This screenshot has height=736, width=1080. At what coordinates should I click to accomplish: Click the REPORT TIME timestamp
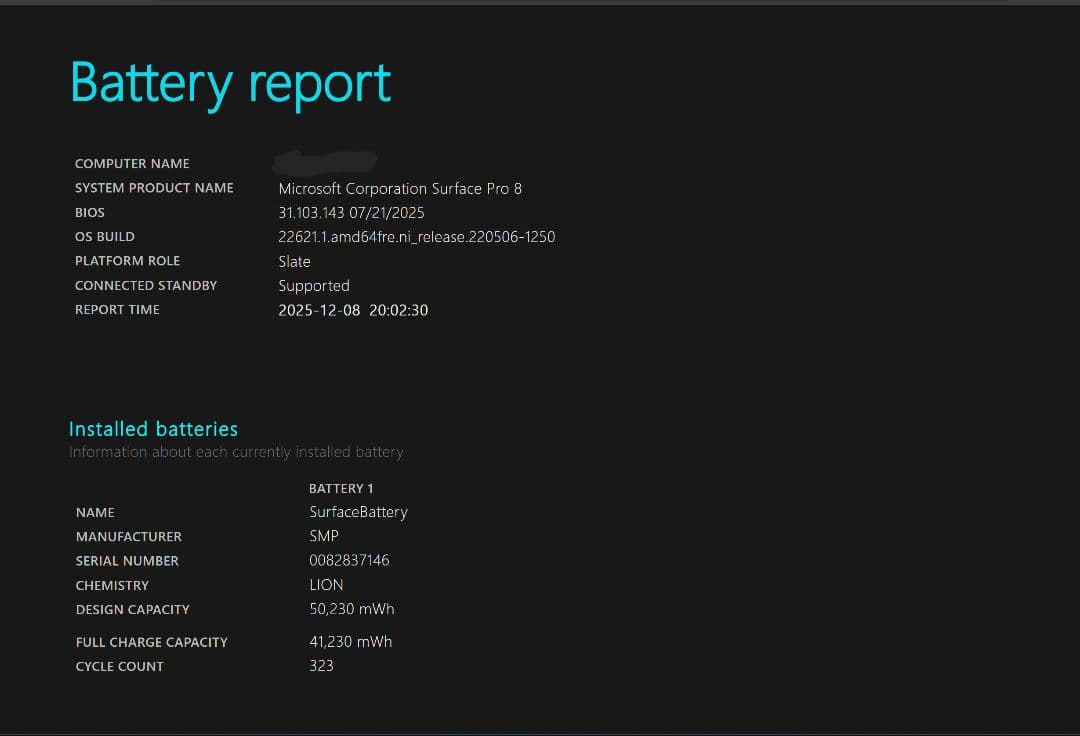pyautogui.click(x=353, y=310)
